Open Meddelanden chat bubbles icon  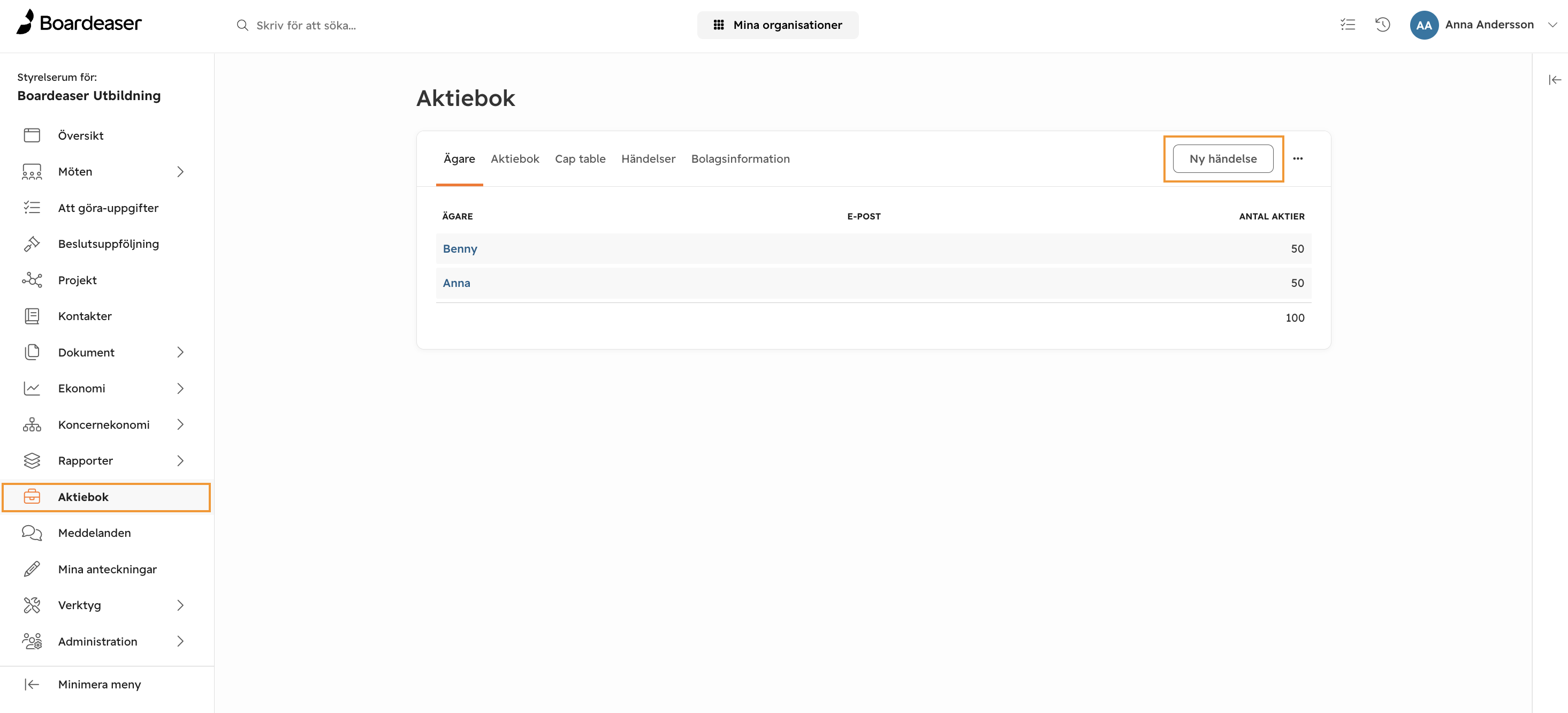pyautogui.click(x=32, y=533)
